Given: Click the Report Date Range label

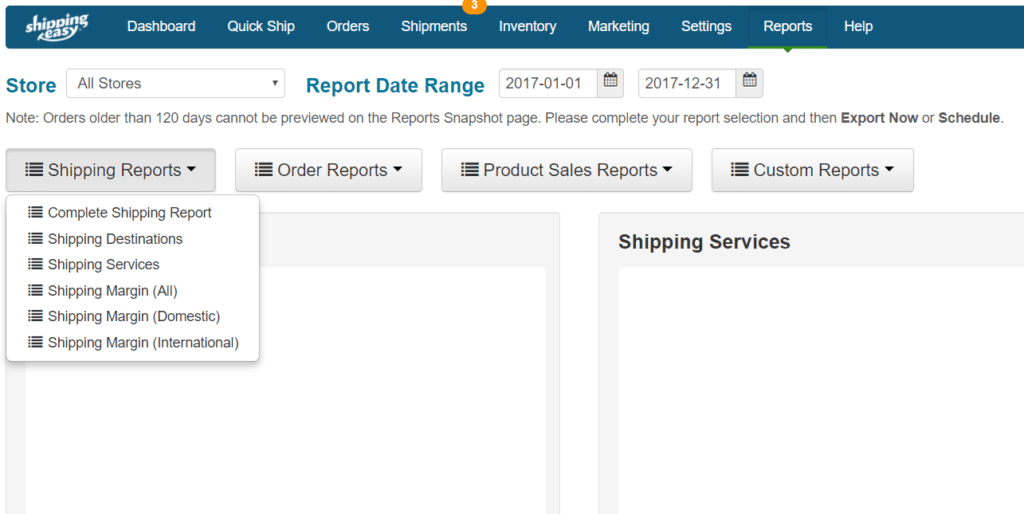Looking at the screenshot, I should click(395, 85).
